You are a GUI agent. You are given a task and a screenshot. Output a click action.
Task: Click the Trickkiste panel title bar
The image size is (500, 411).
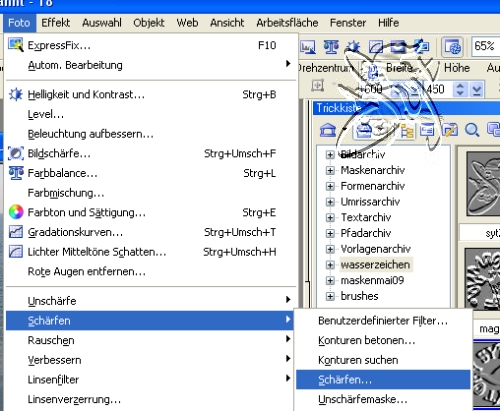(406, 108)
